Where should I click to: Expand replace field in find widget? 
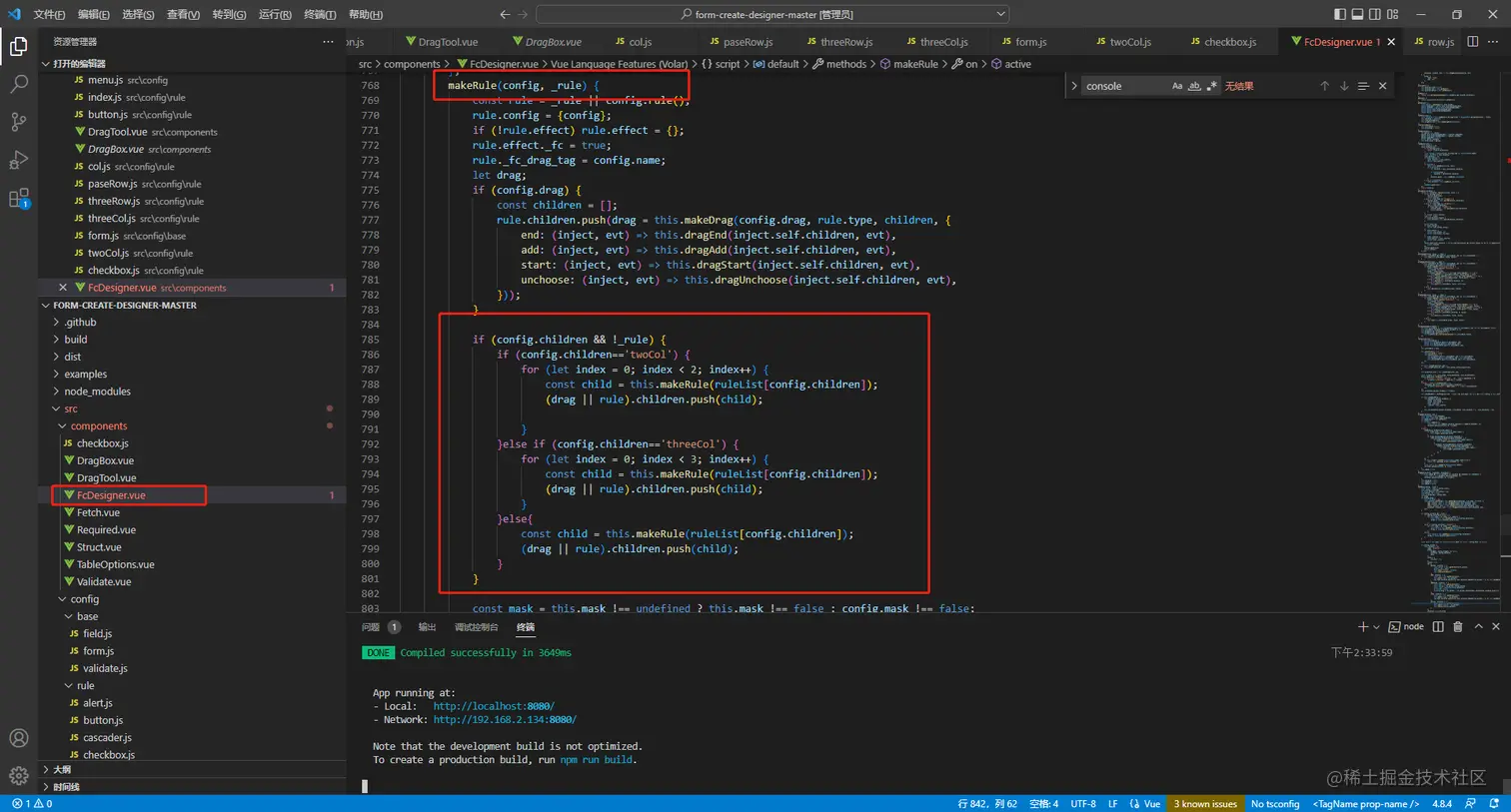(x=1074, y=86)
